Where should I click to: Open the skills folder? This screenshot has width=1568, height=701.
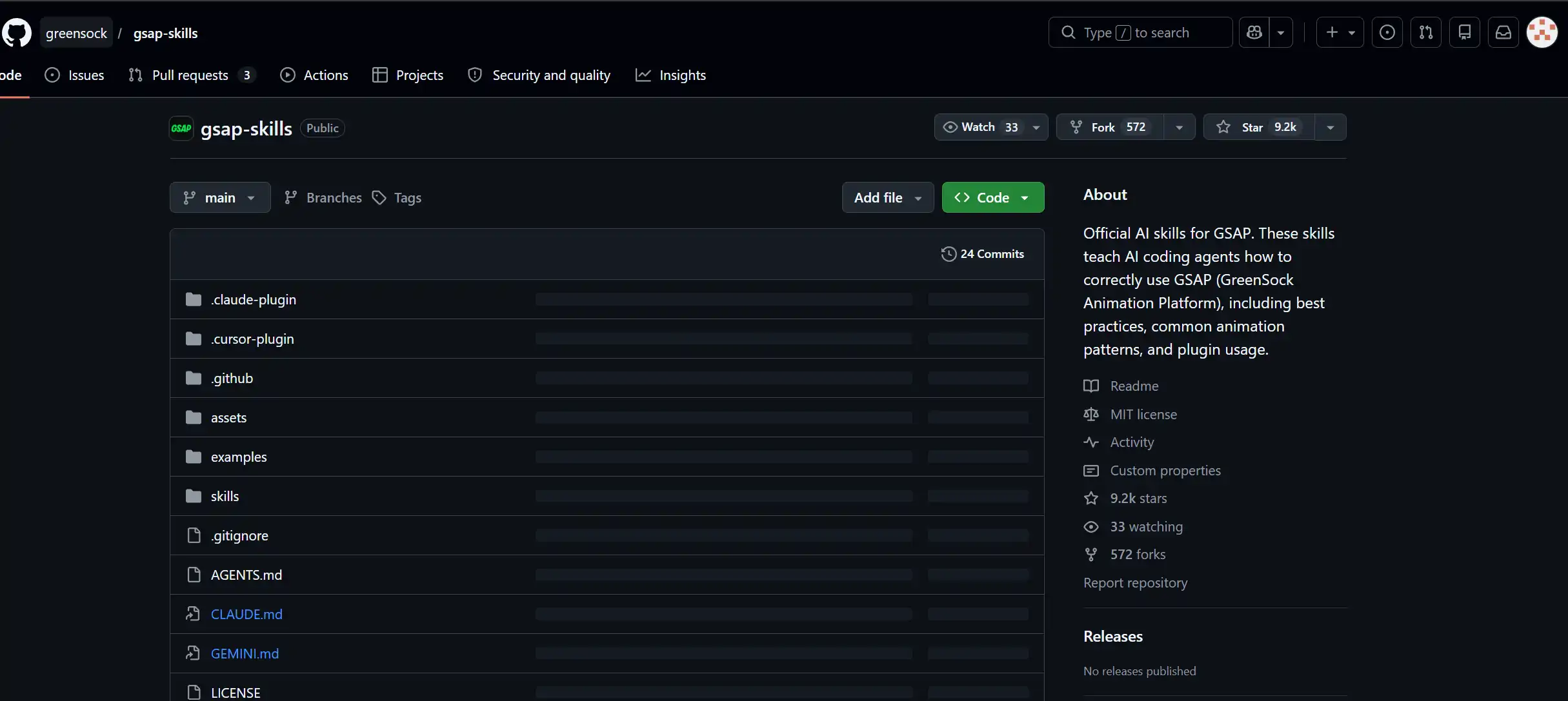(225, 496)
